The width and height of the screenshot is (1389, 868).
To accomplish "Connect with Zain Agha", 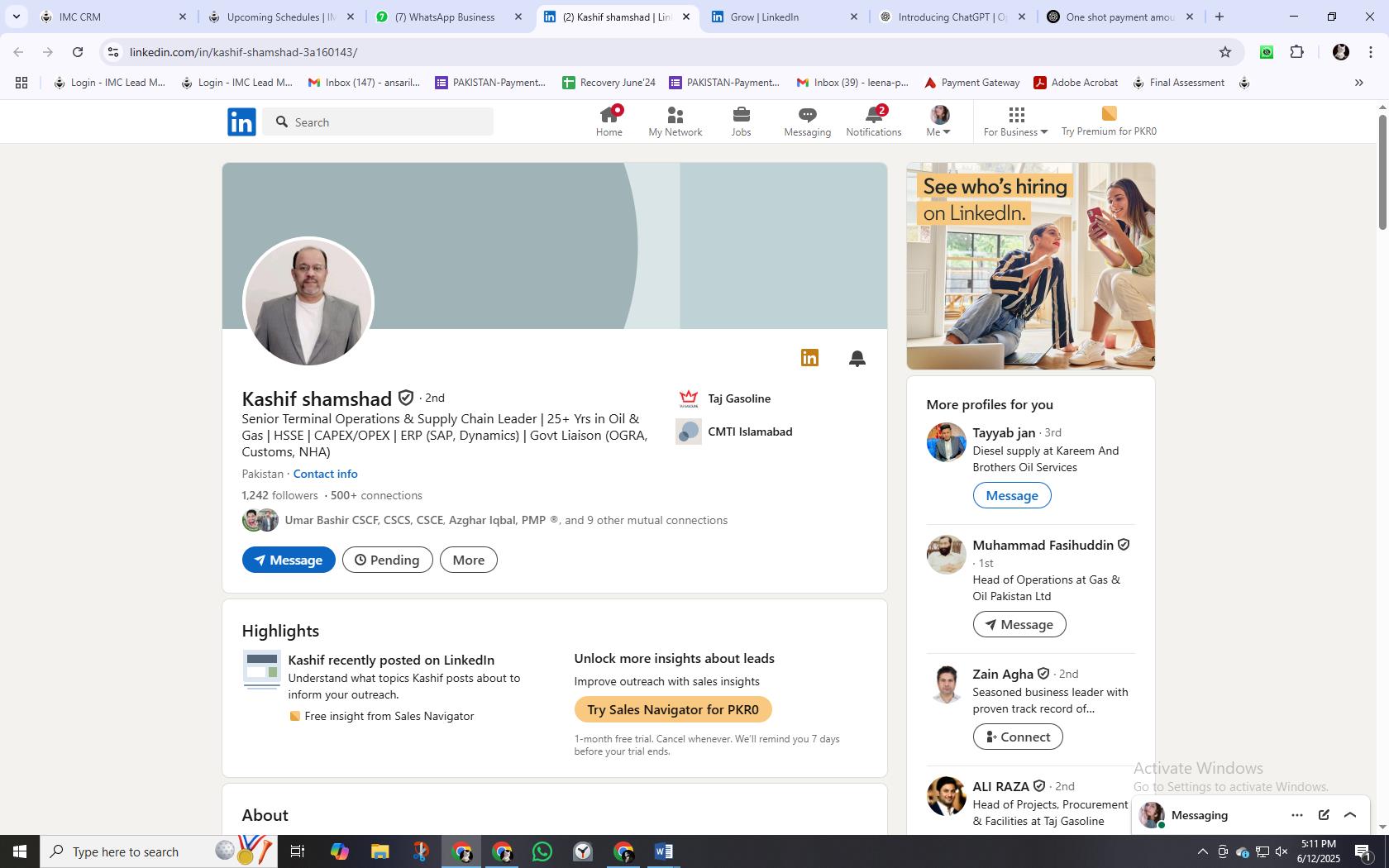I will 1018,737.
